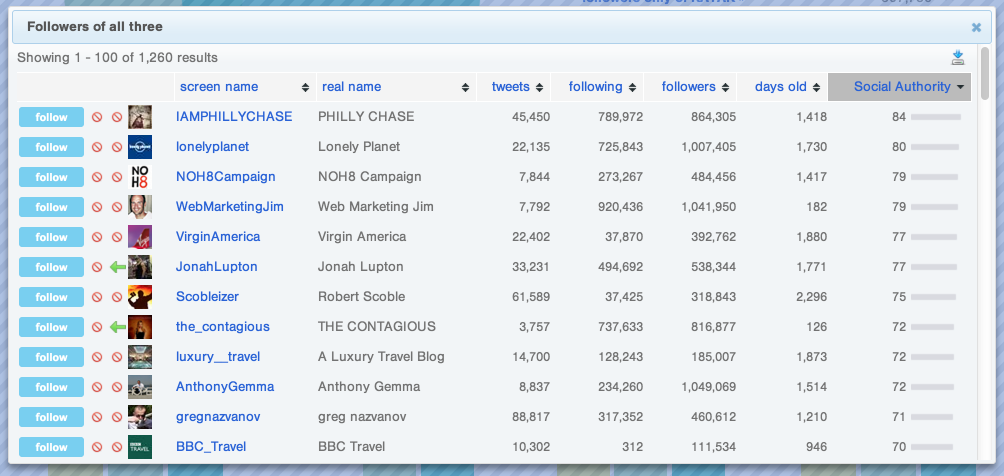Select followers value 1,049,069
Image resolution: width=1004 pixels, height=476 pixels.
(708, 387)
